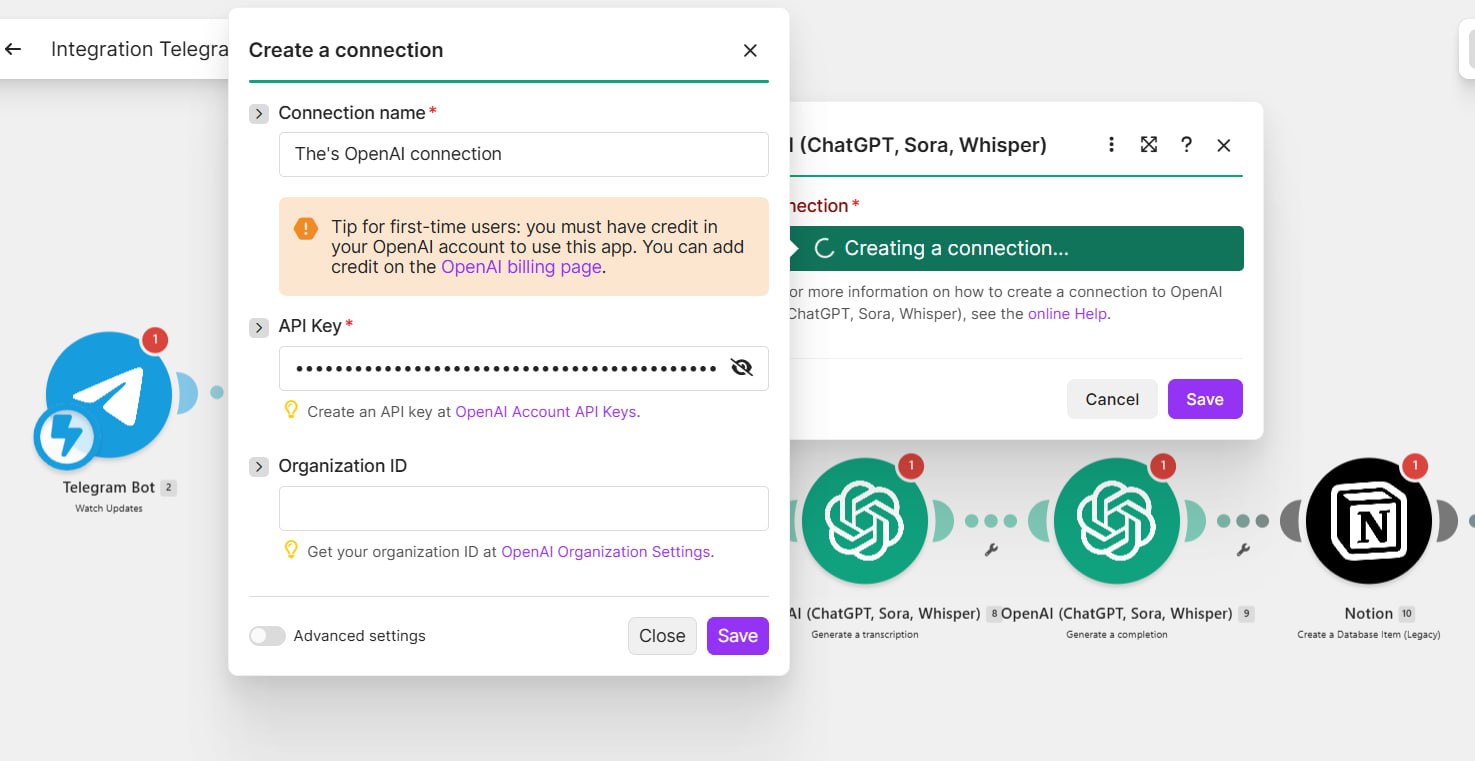Click error badge on the Telegram Bot module
1475x761 pixels.
coord(155,340)
